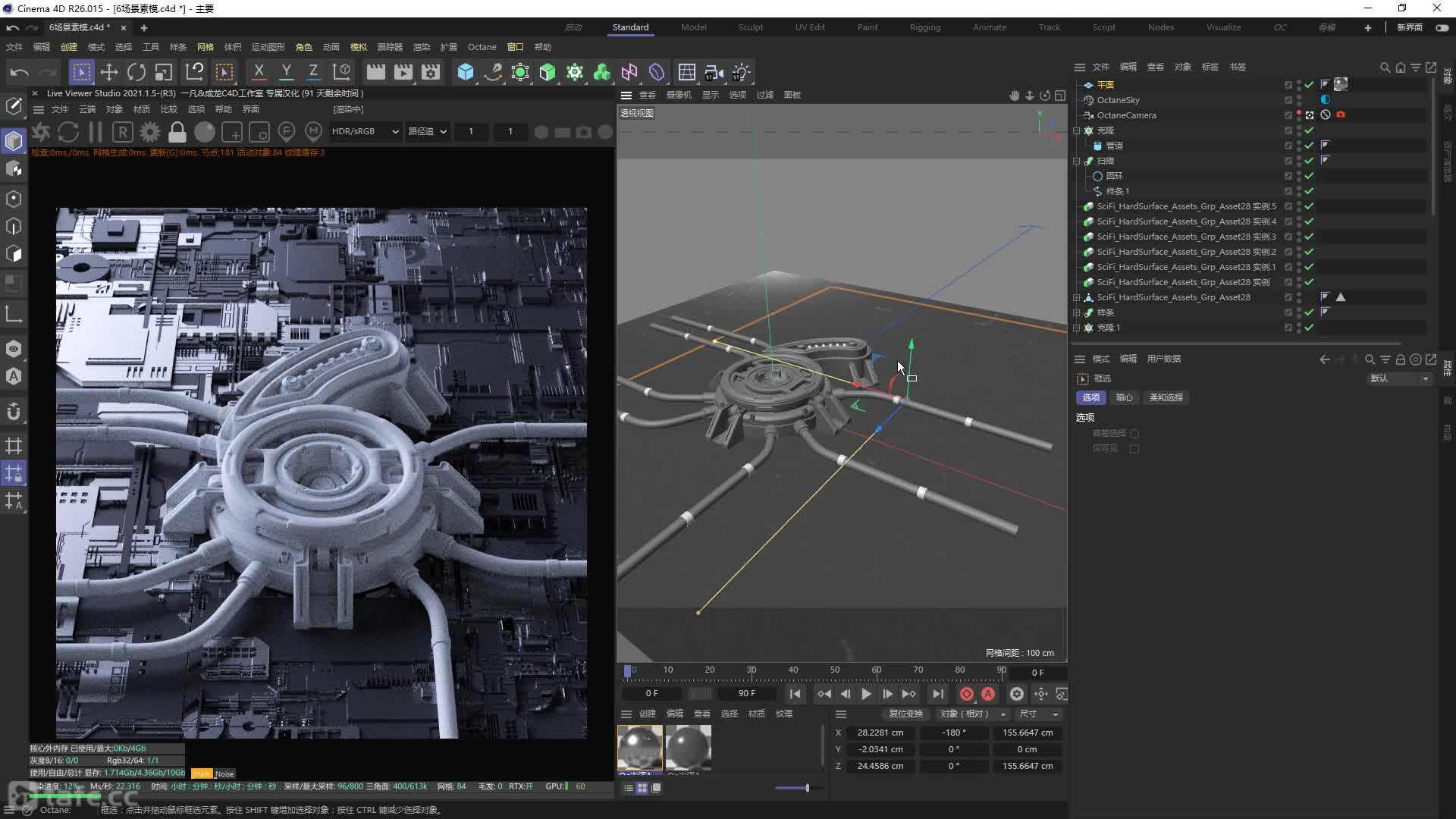Activate the Live Selection arrow tool
This screenshot has width=1456, height=819.
(x=81, y=72)
